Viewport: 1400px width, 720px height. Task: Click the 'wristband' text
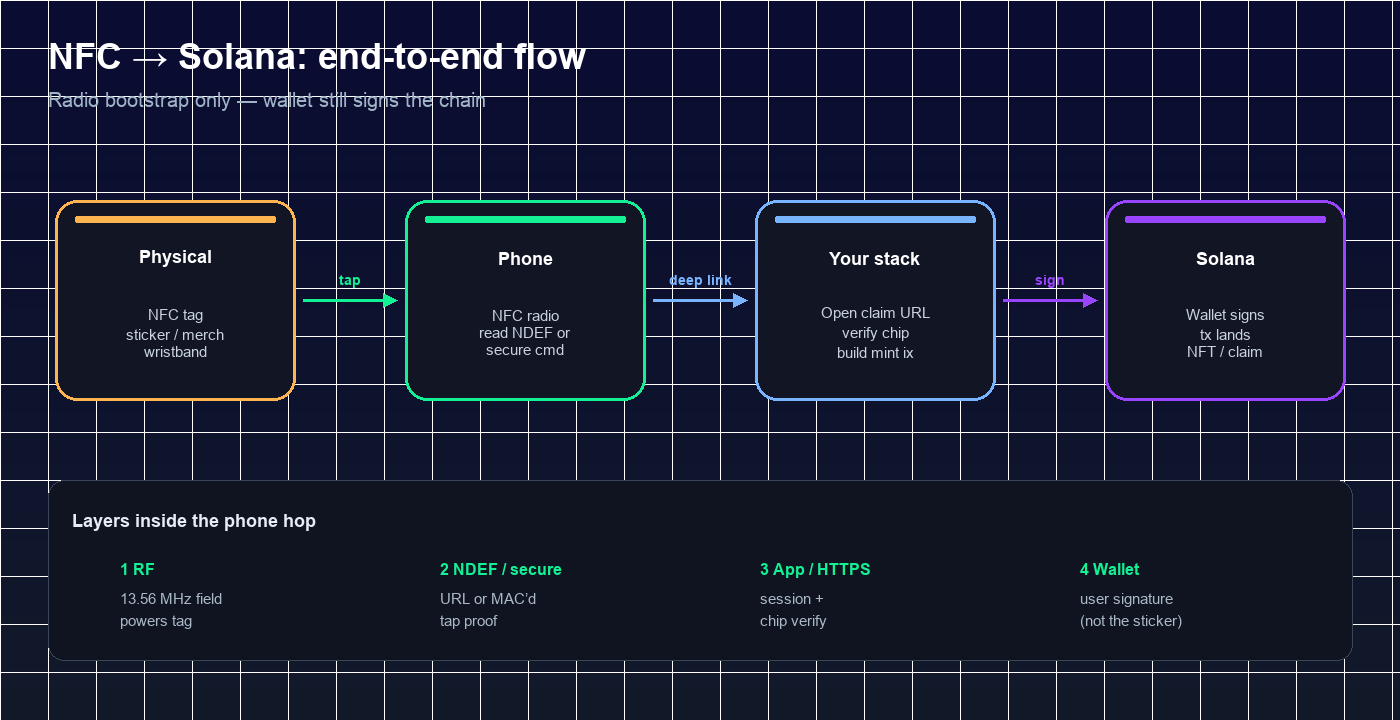point(175,352)
